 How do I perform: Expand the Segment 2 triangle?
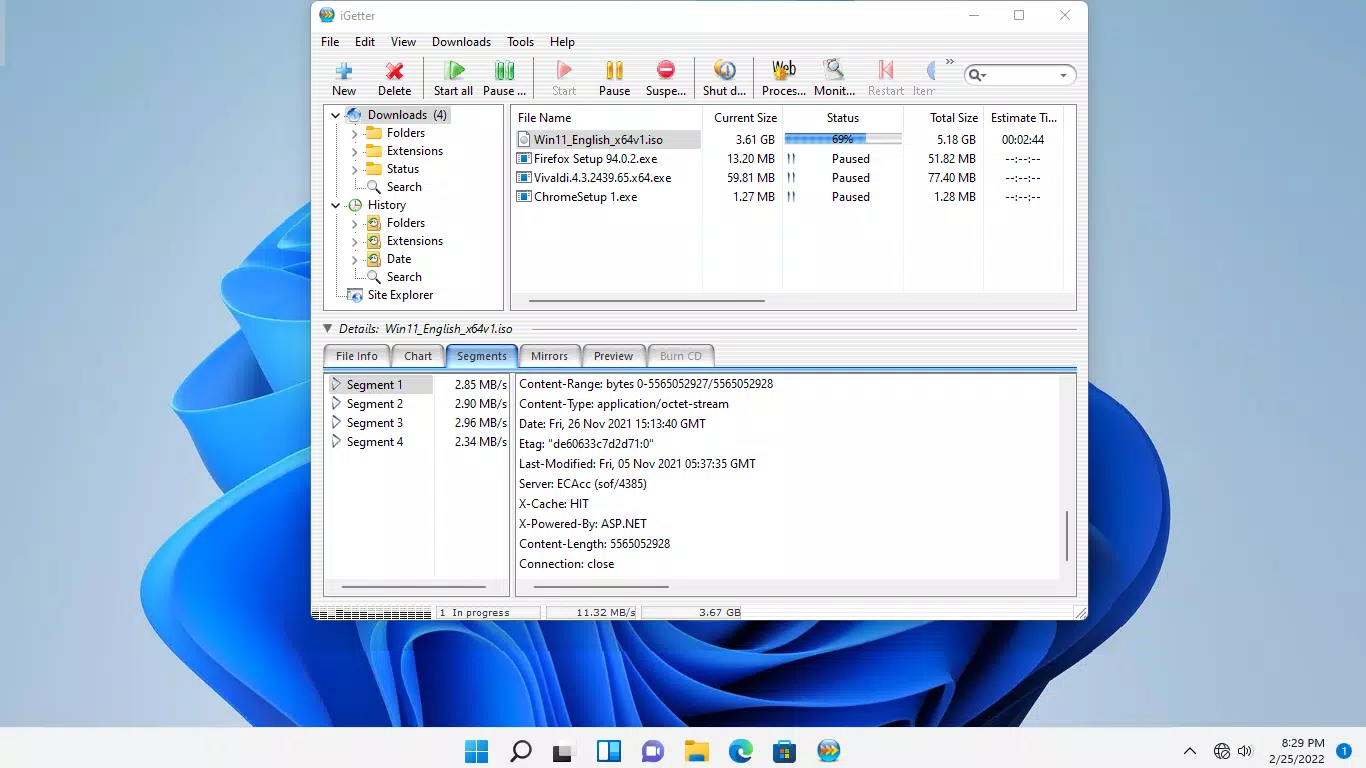coord(336,404)
